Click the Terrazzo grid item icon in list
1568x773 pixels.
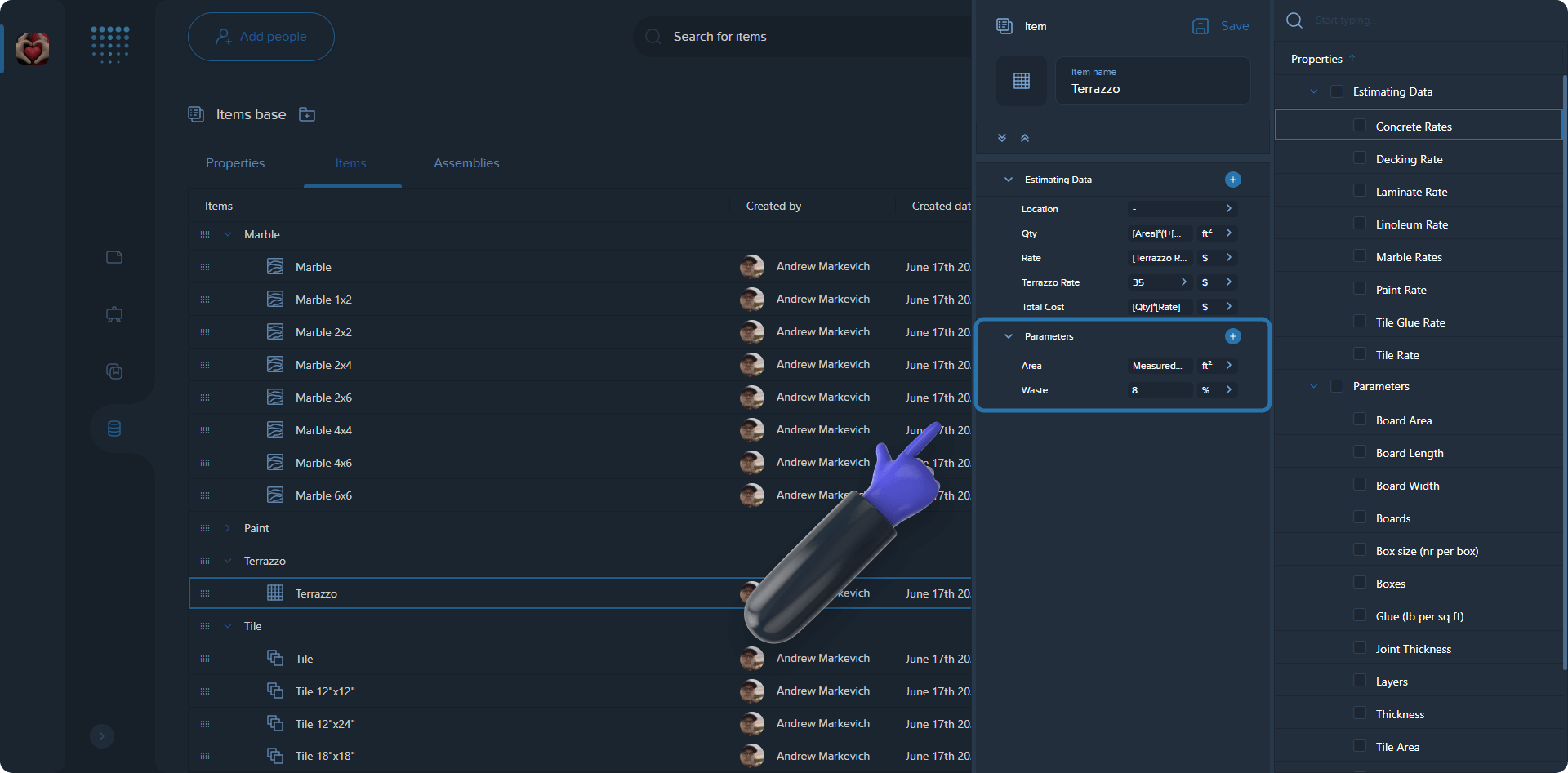[x=275, y=593]
